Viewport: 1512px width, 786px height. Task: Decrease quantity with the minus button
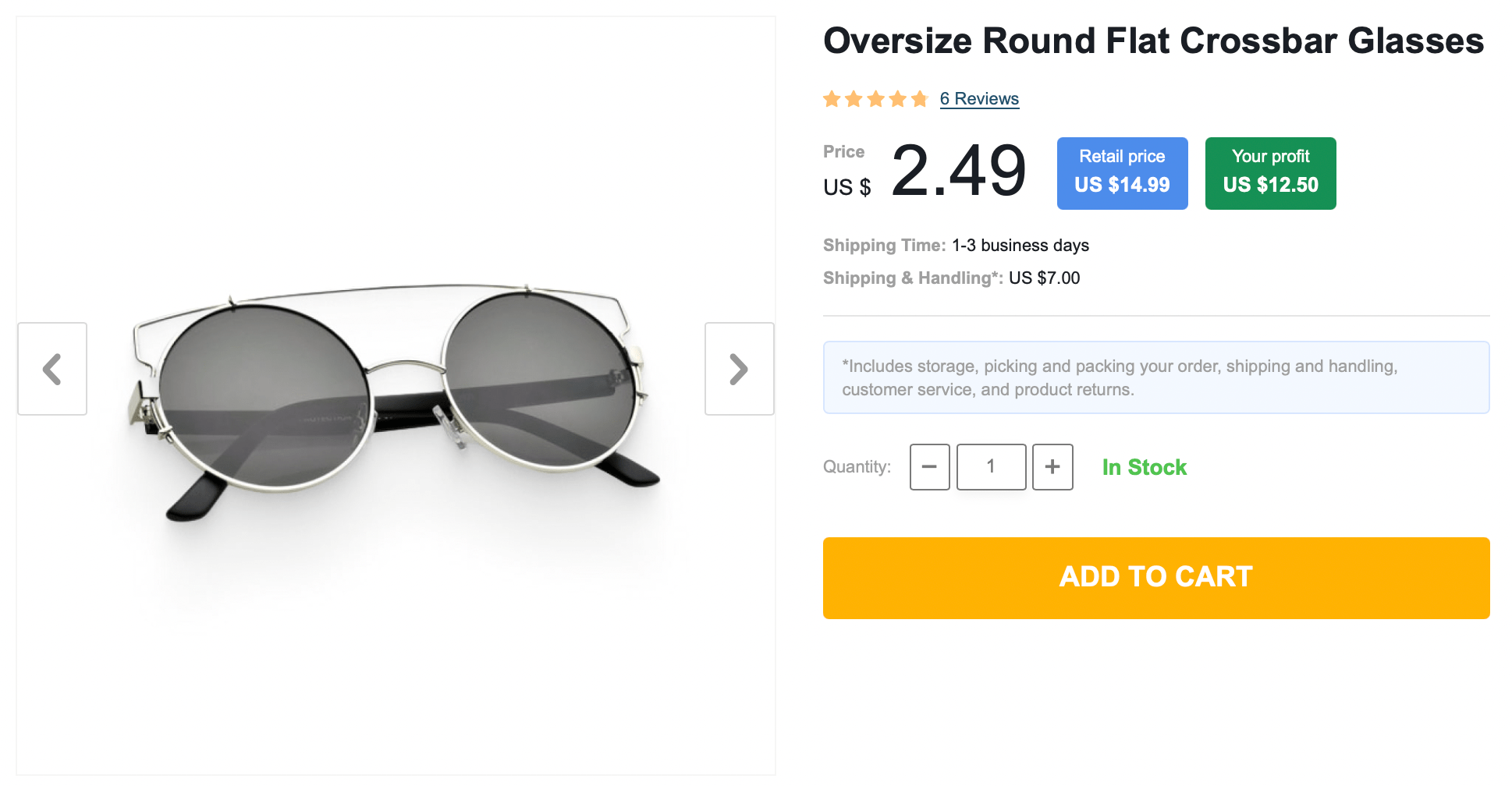(x=929, y=467)
